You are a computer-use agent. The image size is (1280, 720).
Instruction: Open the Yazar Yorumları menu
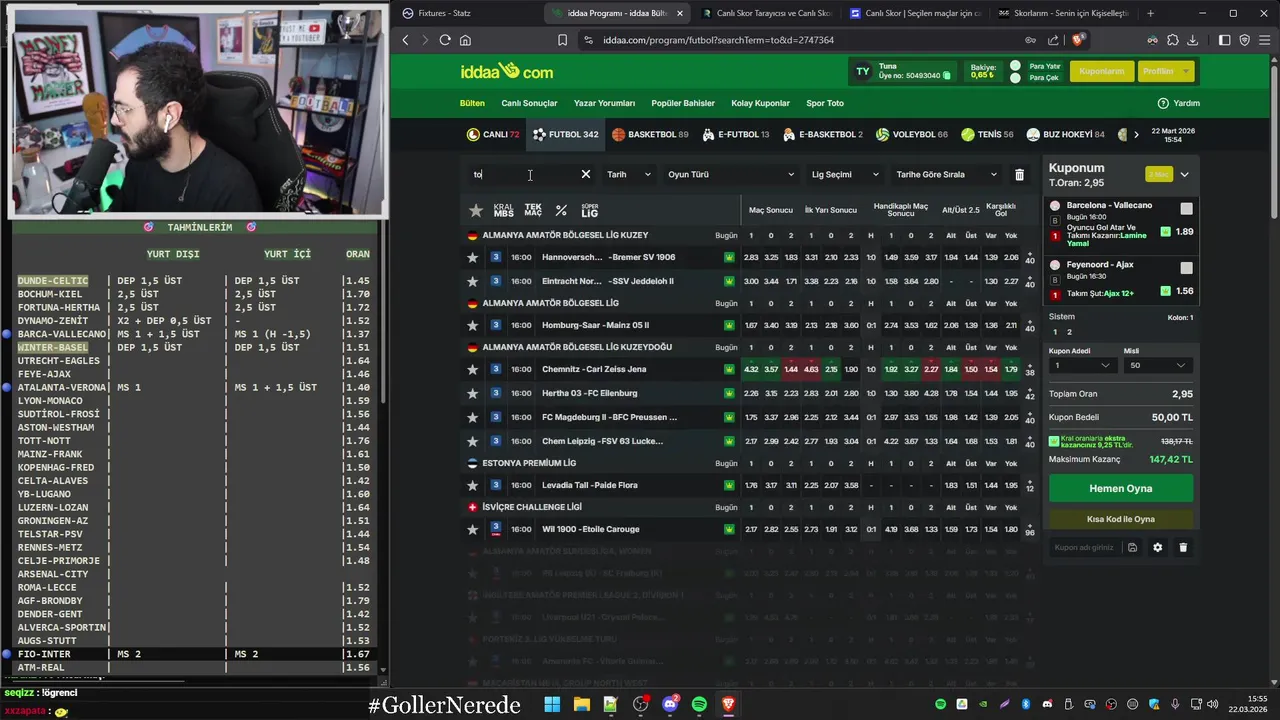[x=604, y=103]
